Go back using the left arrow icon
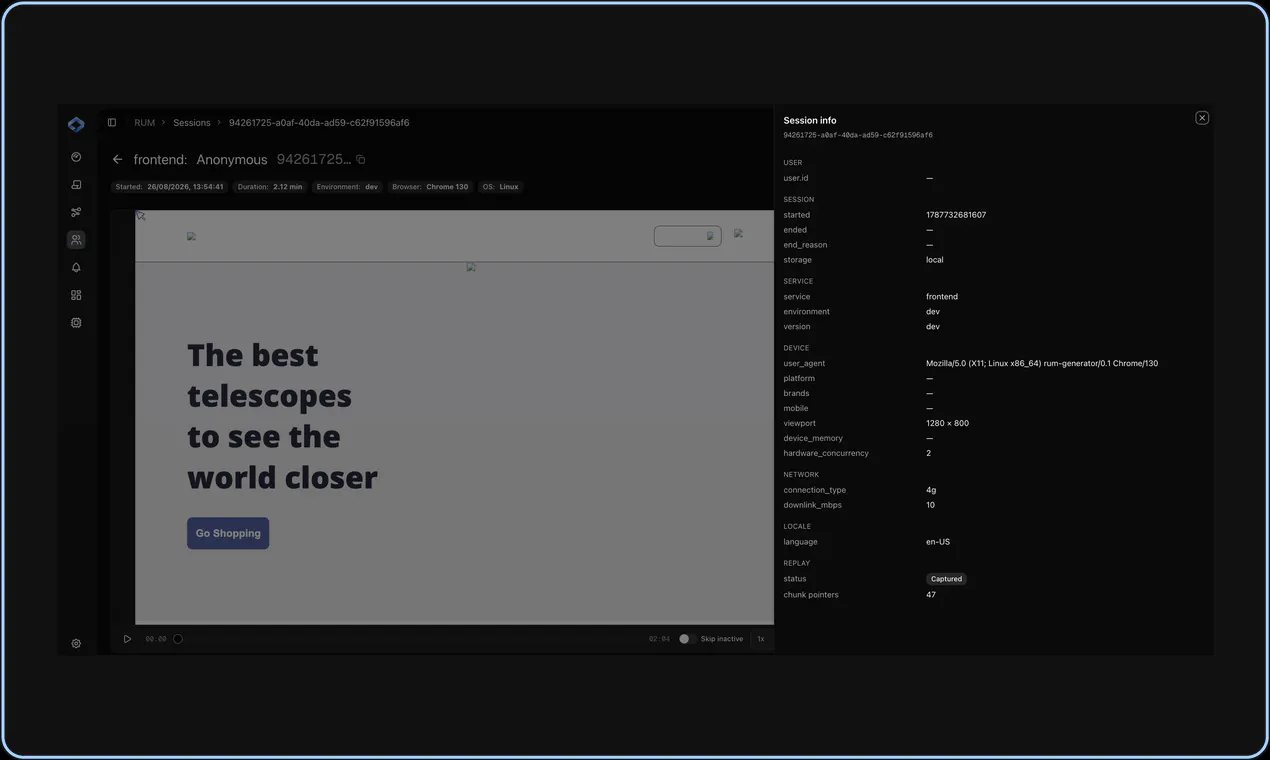This screenshot has height=760, width=1270. [x=118, y=160]
